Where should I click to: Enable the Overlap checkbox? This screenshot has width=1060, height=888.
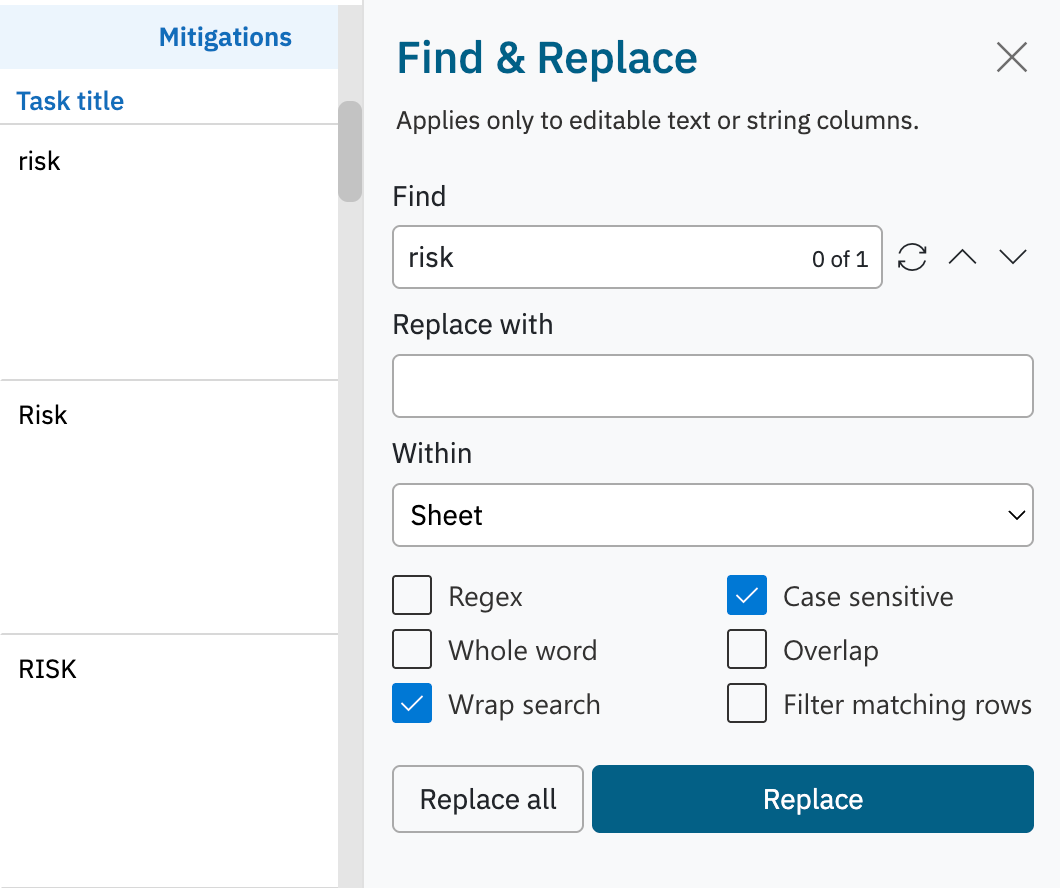click(x=747, y=650)
